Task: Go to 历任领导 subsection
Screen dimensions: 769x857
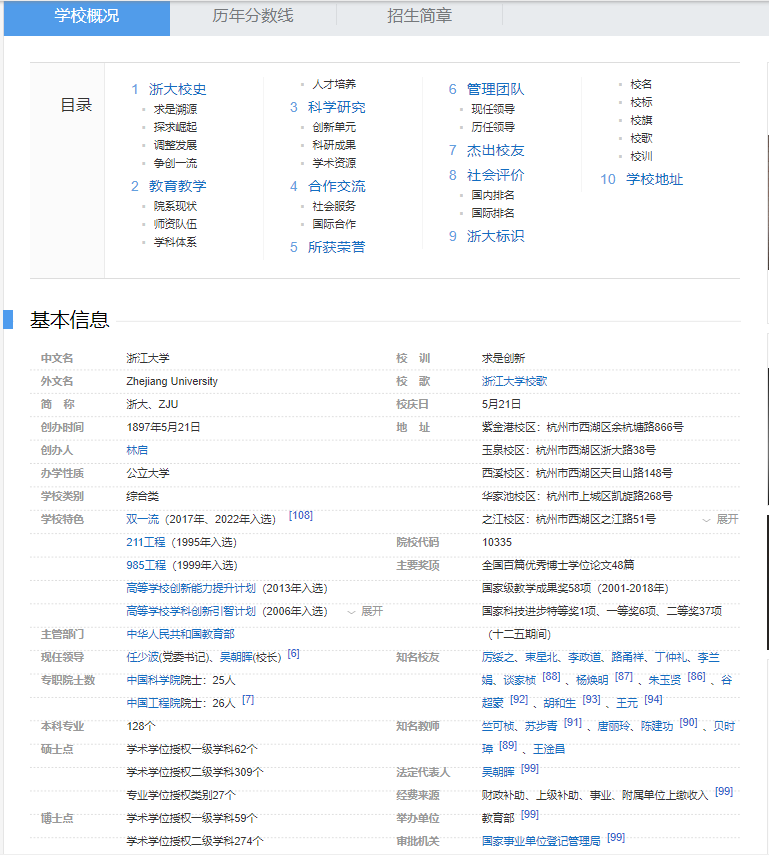Action: tap(493, 127)
